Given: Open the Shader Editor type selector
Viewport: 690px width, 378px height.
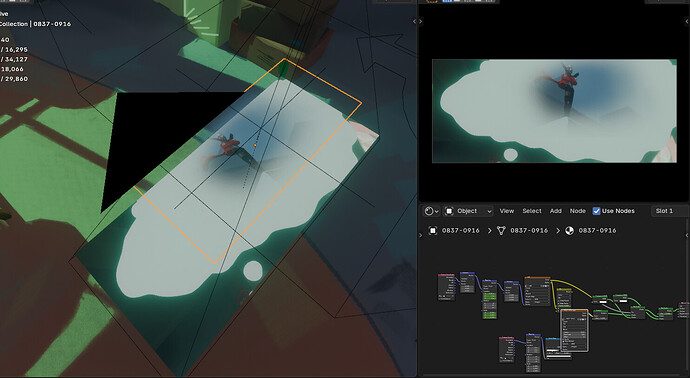Looking at the screenshot, I should pos(431,211).
